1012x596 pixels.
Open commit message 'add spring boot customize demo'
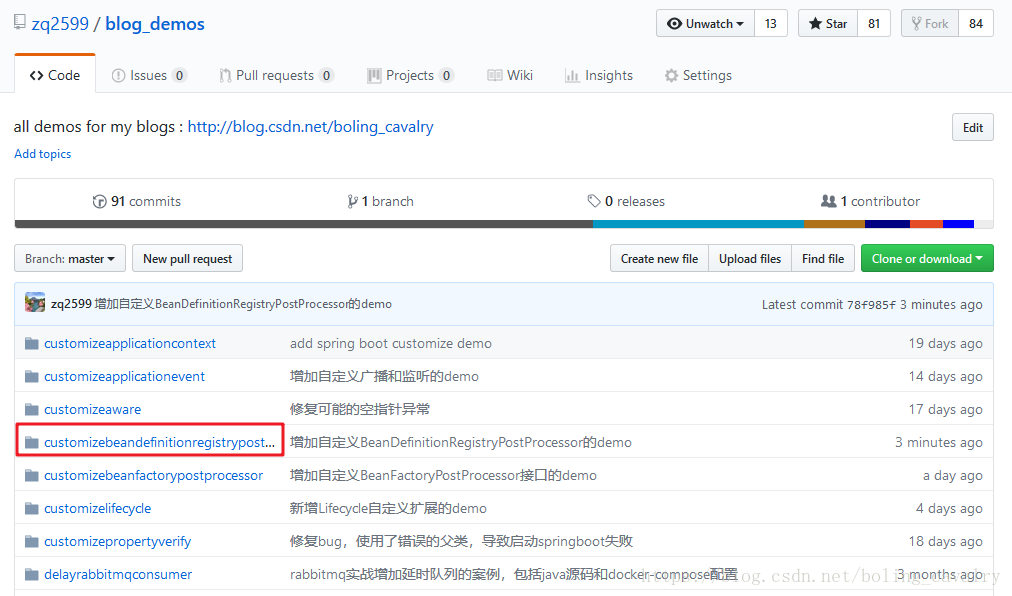click(x=390, y=344)
